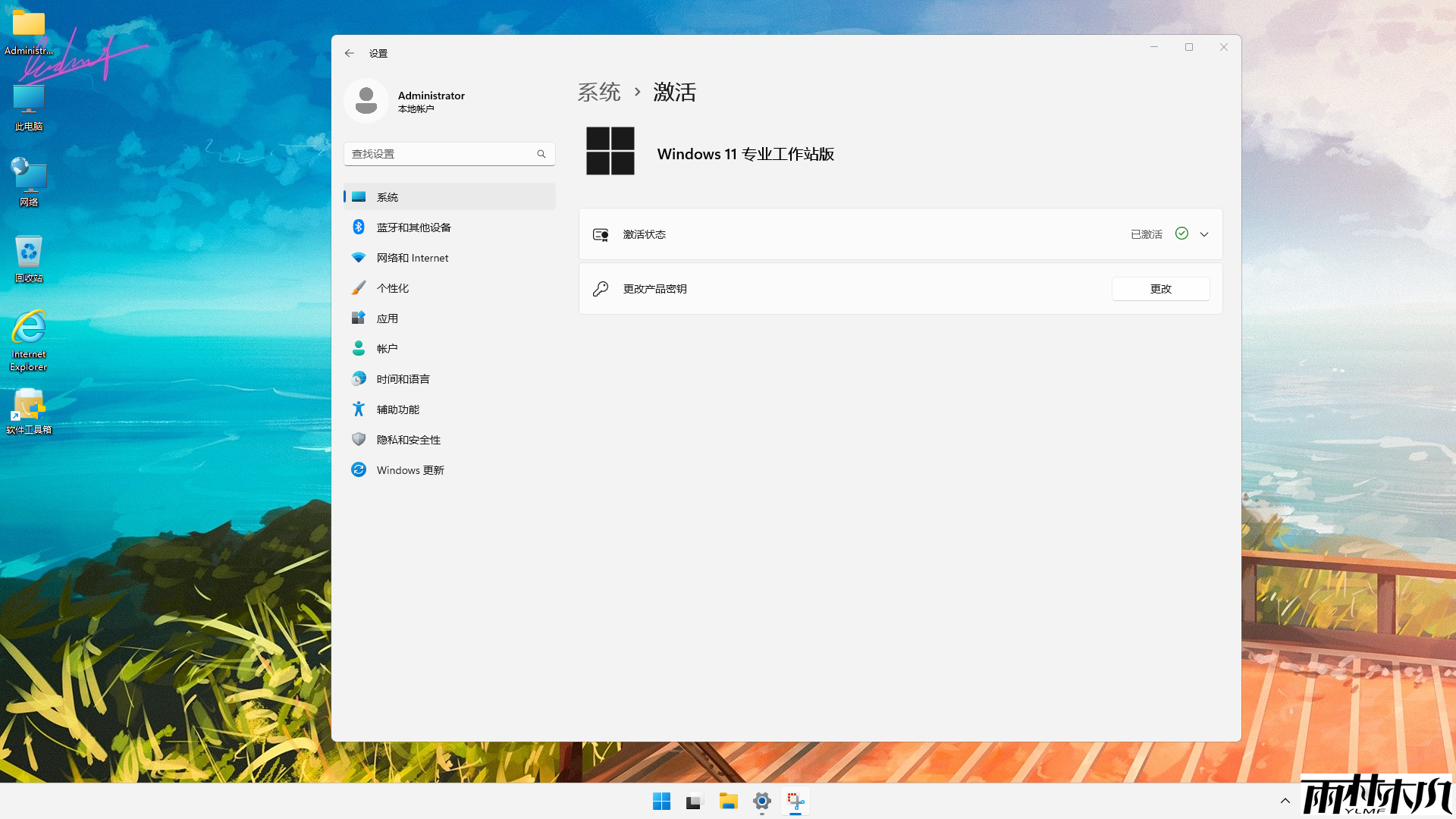
Task: Switch to Windows 更新 page
Action: [410, 469]
